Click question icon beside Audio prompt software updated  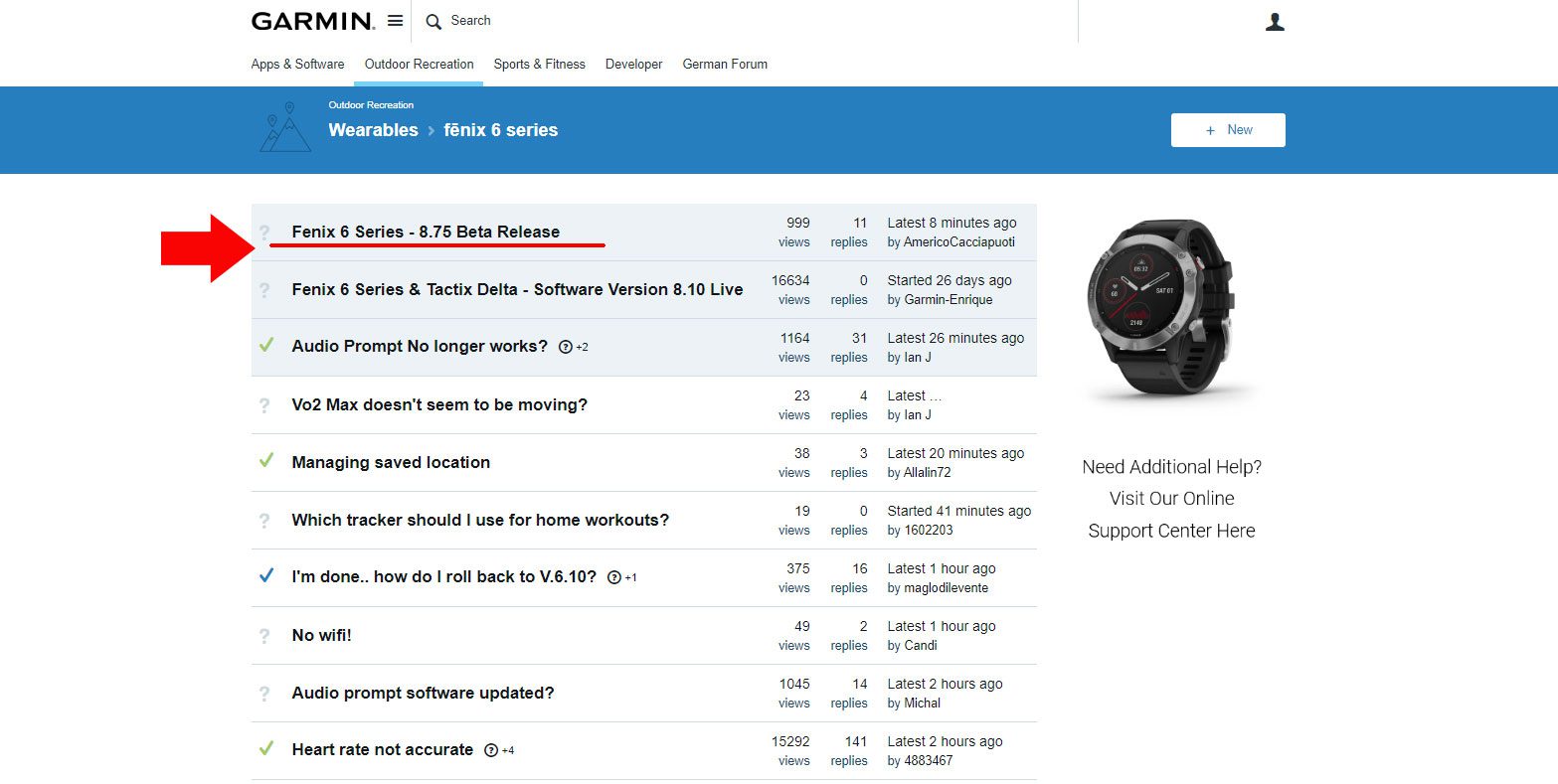pos(264,694)
